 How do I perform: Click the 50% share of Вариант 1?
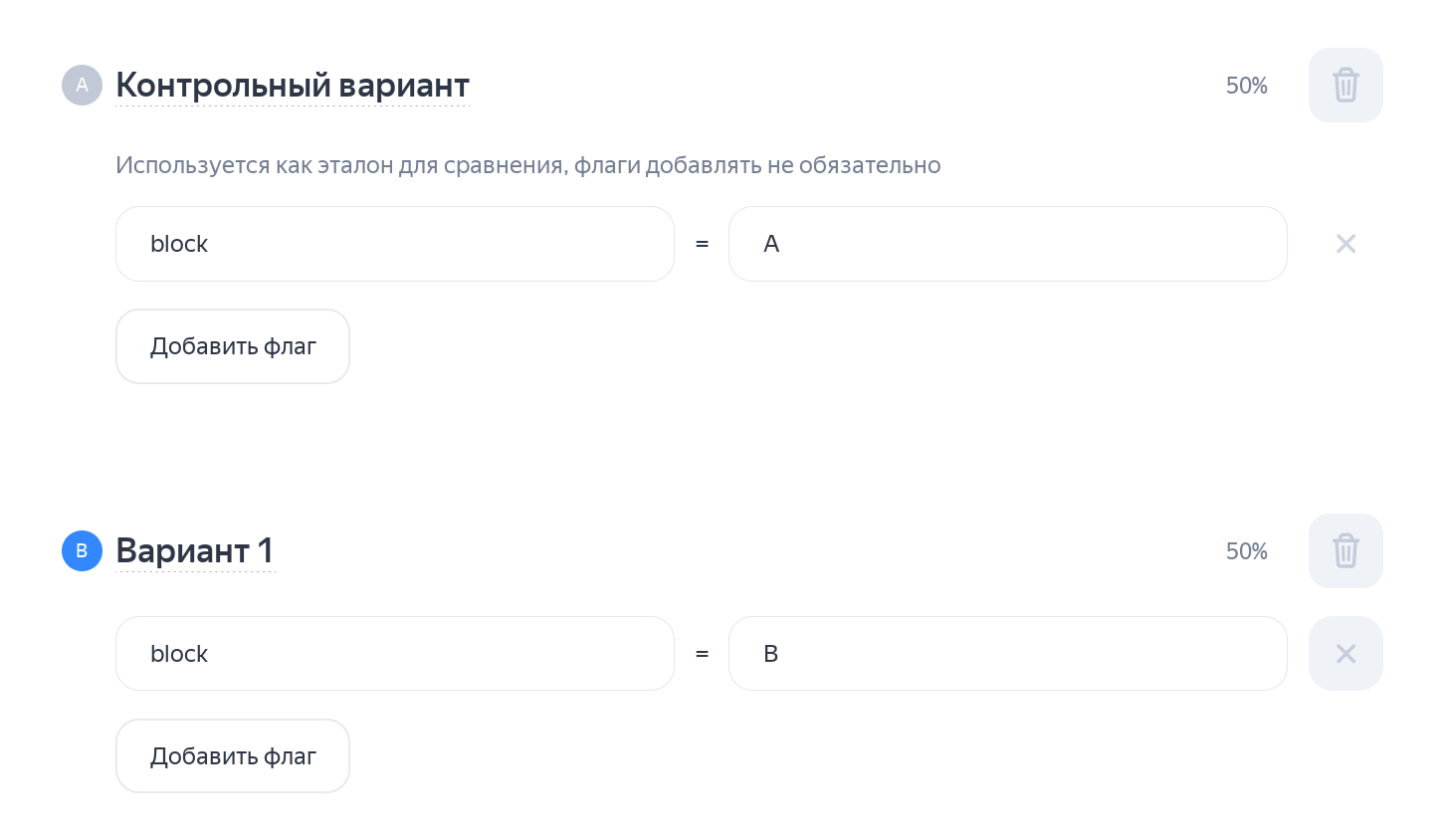coord(1246,551)
